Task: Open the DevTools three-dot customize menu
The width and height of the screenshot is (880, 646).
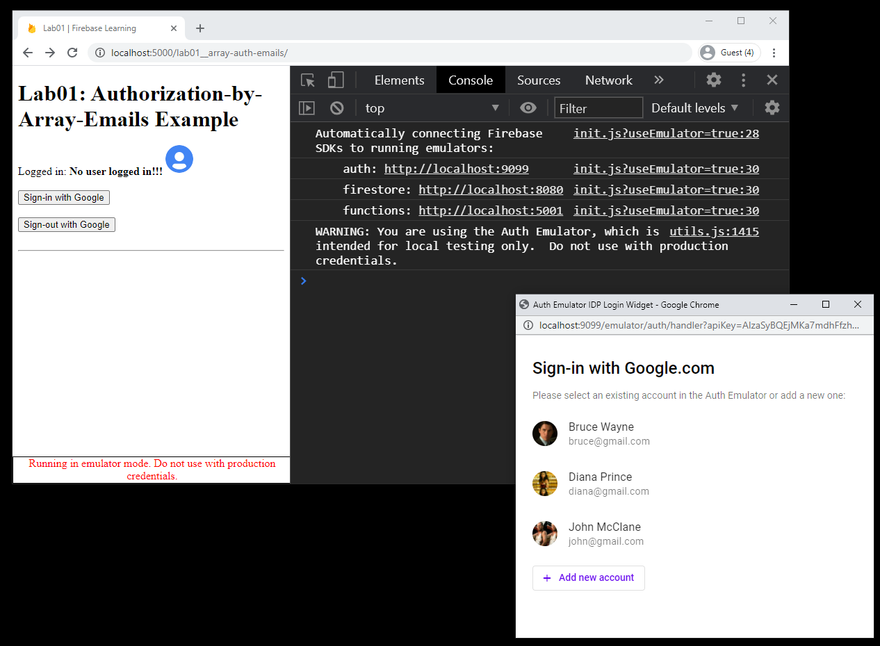Action: pos(744,80)
